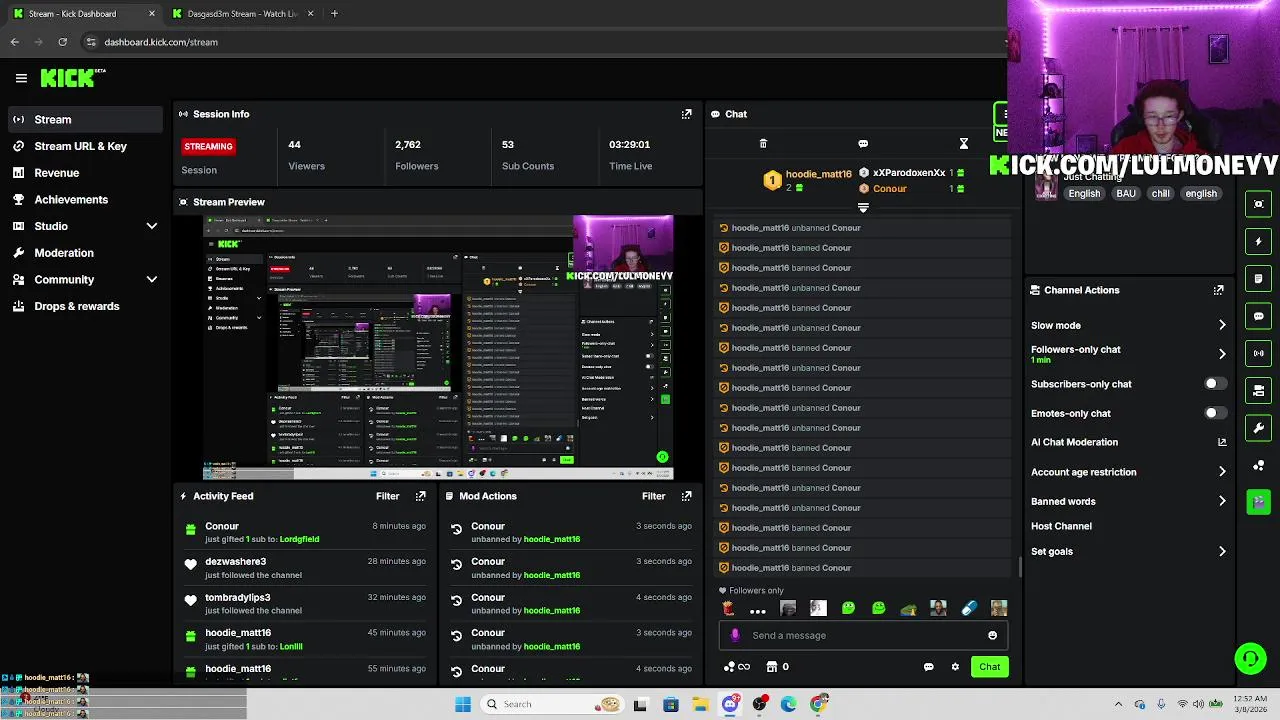Expand Followers-only chat options
Image resolution: width=1280 pixels, height=720 pixels.
1221,354
